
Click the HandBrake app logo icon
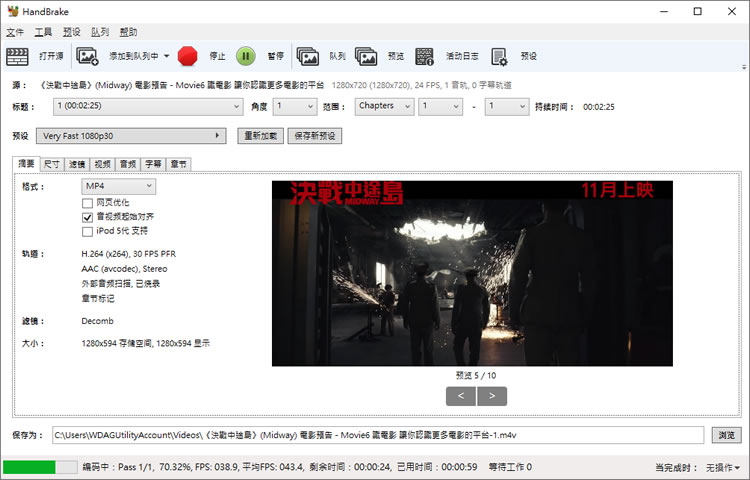pos(12,11)
